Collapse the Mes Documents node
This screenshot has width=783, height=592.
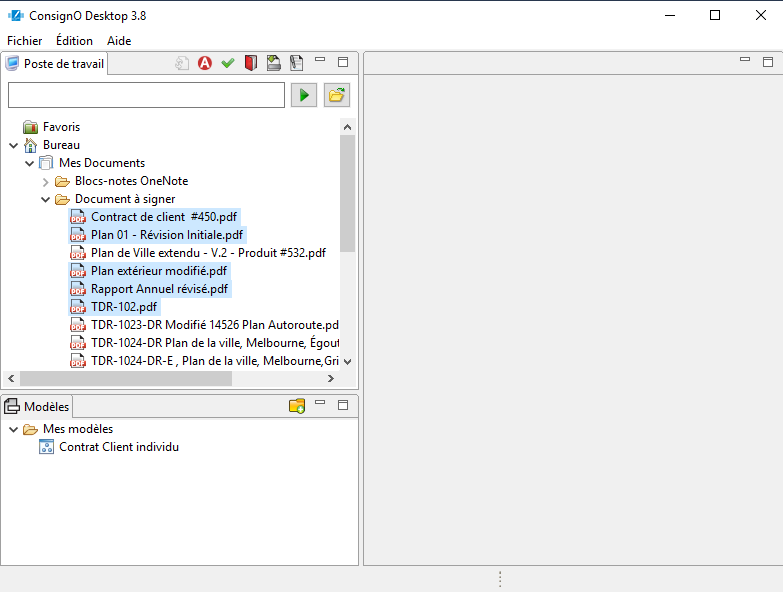click(x=29, y=163)
